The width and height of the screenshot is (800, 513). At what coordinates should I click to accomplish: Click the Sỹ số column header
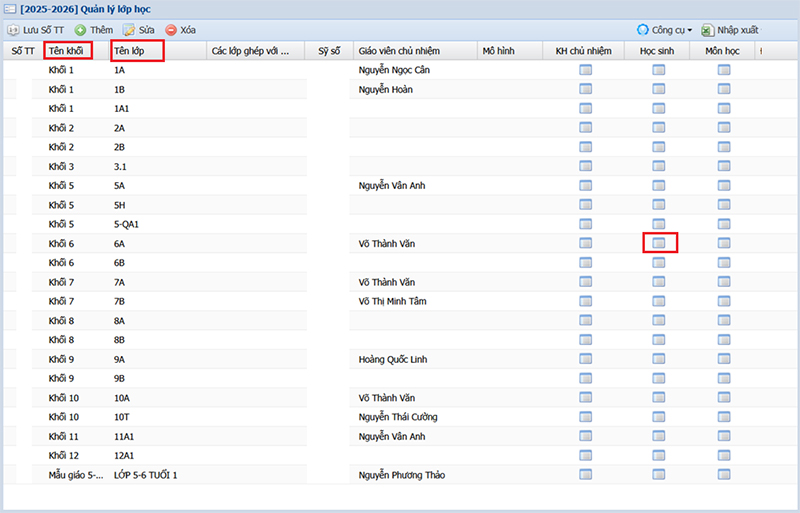coord(329,51)
